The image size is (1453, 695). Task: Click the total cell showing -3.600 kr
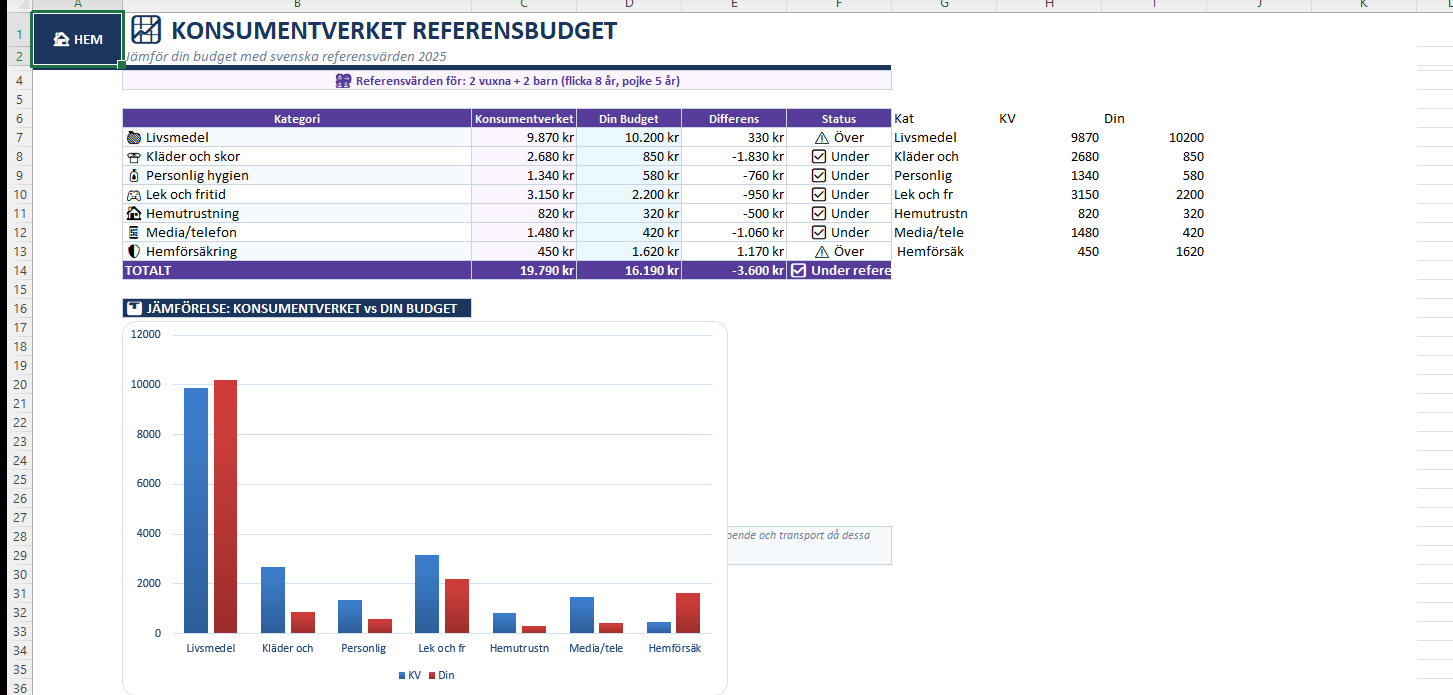[734, 270]
